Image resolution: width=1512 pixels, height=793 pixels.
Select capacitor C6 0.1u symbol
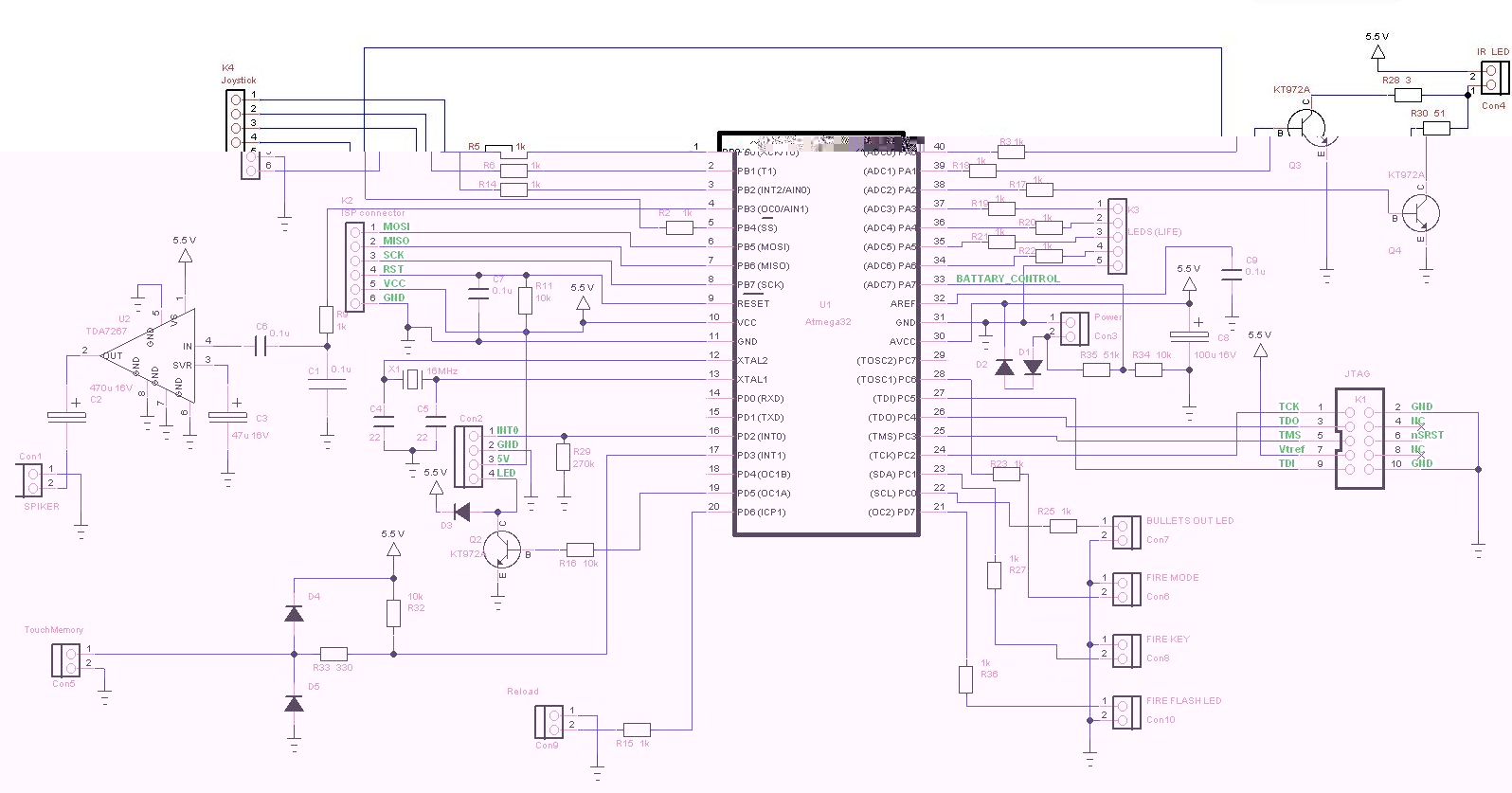(261, 347)
